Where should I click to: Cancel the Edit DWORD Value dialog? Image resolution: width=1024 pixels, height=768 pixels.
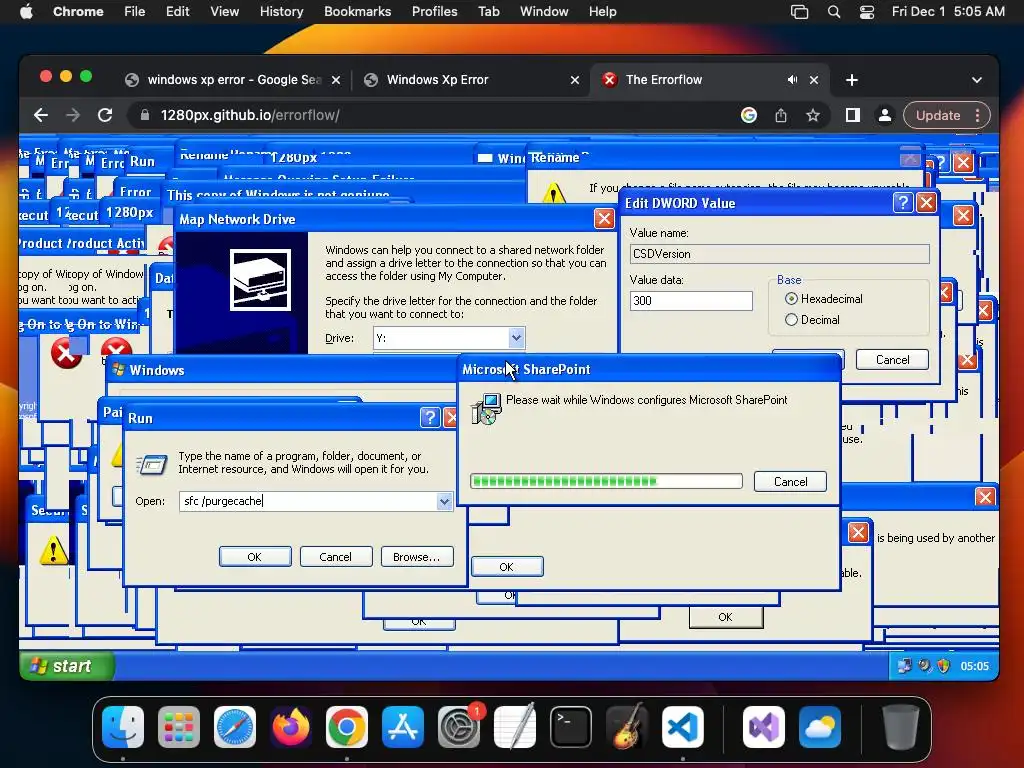click(892, 360)
